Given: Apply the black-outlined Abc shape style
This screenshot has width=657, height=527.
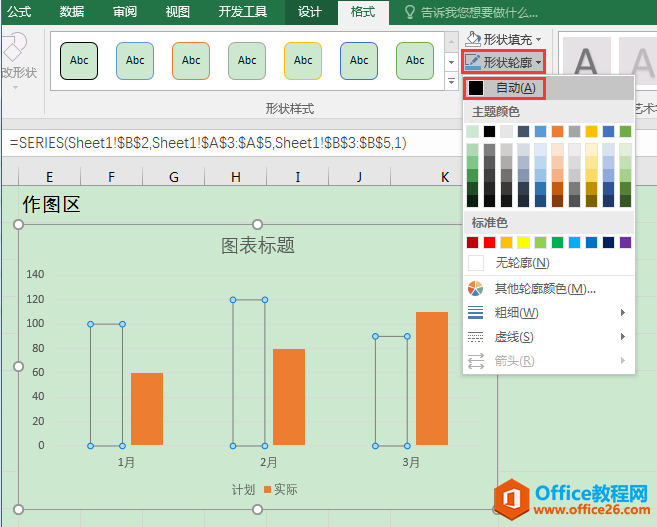Looking at the screenshot, I should [x=79, y=61].
